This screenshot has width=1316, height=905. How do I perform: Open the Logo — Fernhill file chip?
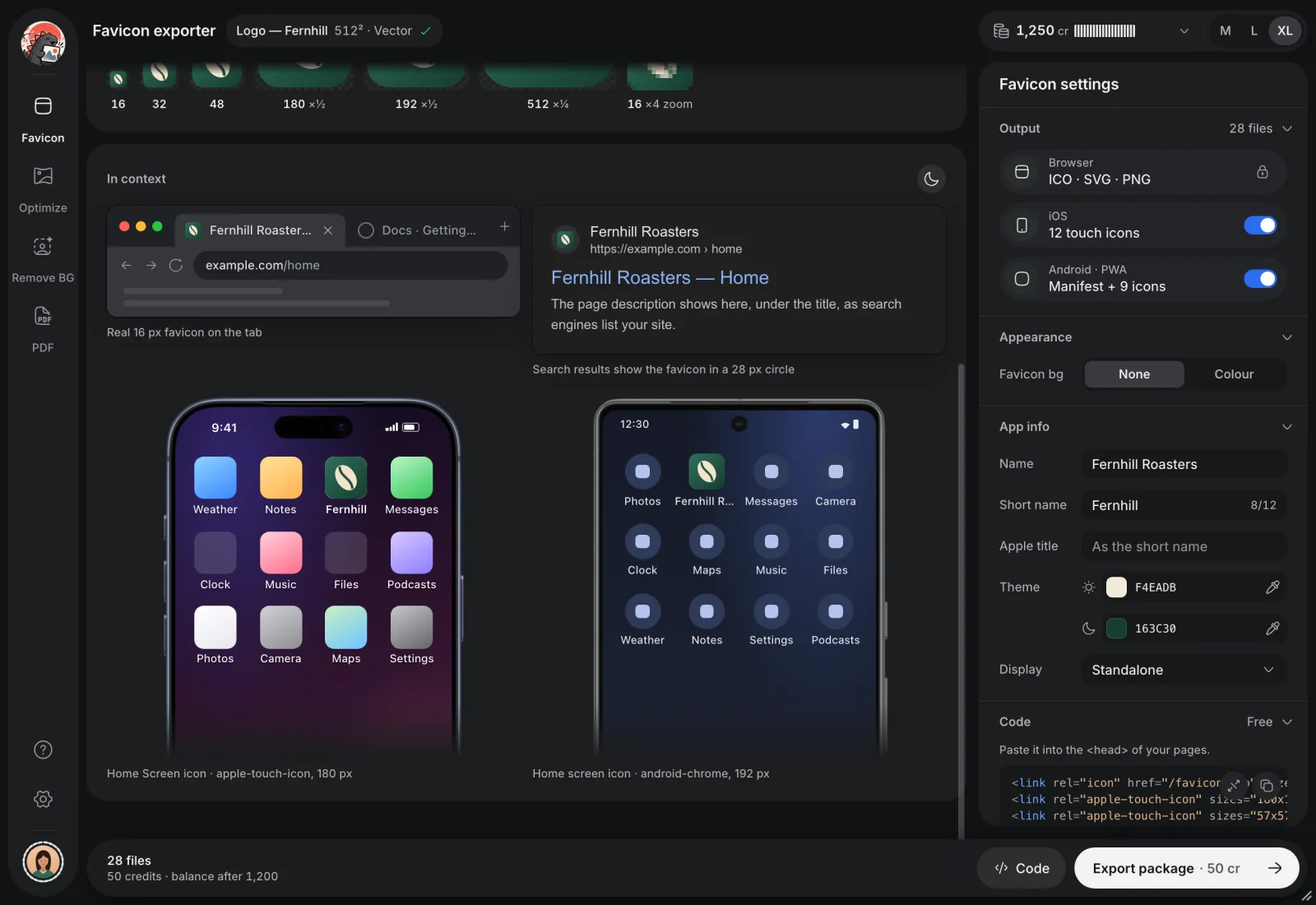click(x=334, y=30)
